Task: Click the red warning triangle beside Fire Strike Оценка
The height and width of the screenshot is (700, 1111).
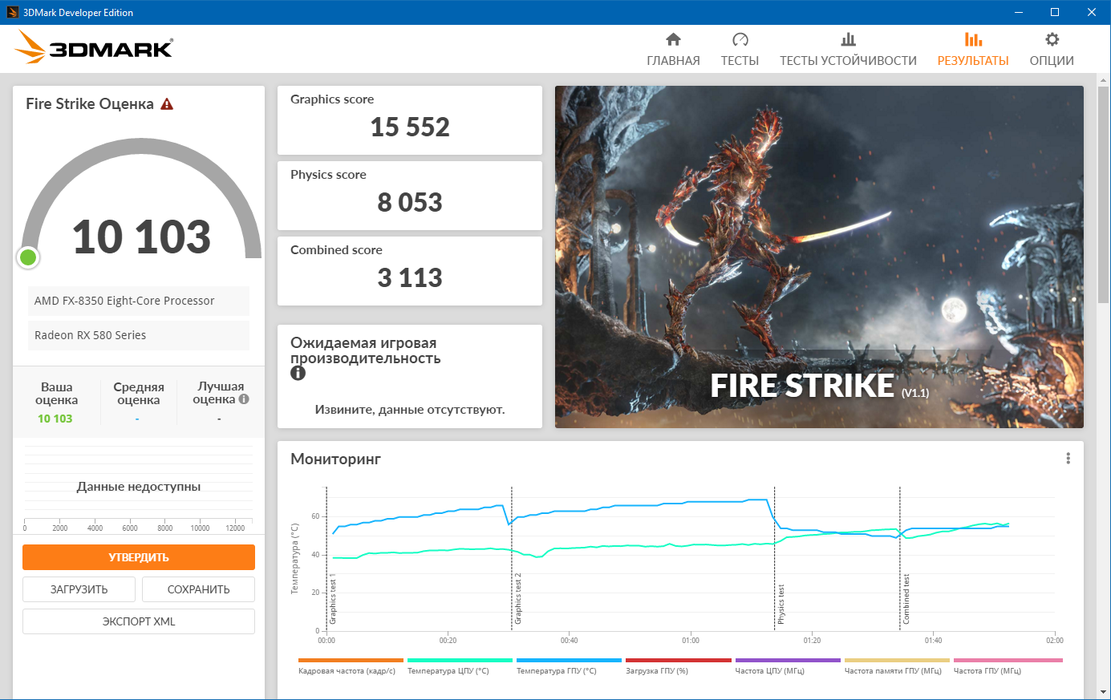Action: (167, 104)
